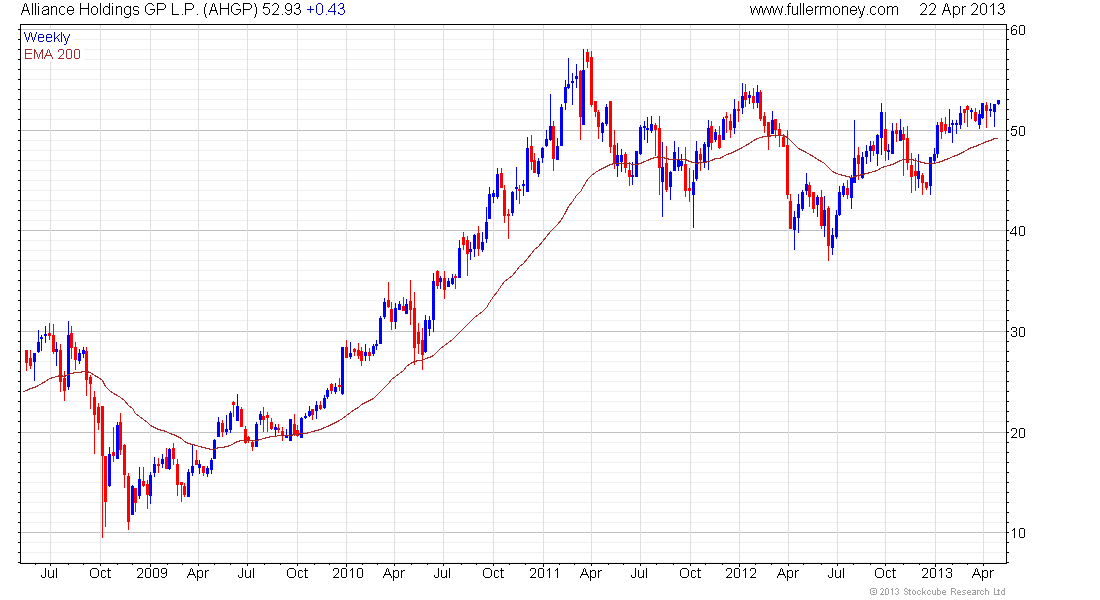This screenshot has width=1100, height=600.
Task: Click the 10 price axis label
Action: point(1017,533)
